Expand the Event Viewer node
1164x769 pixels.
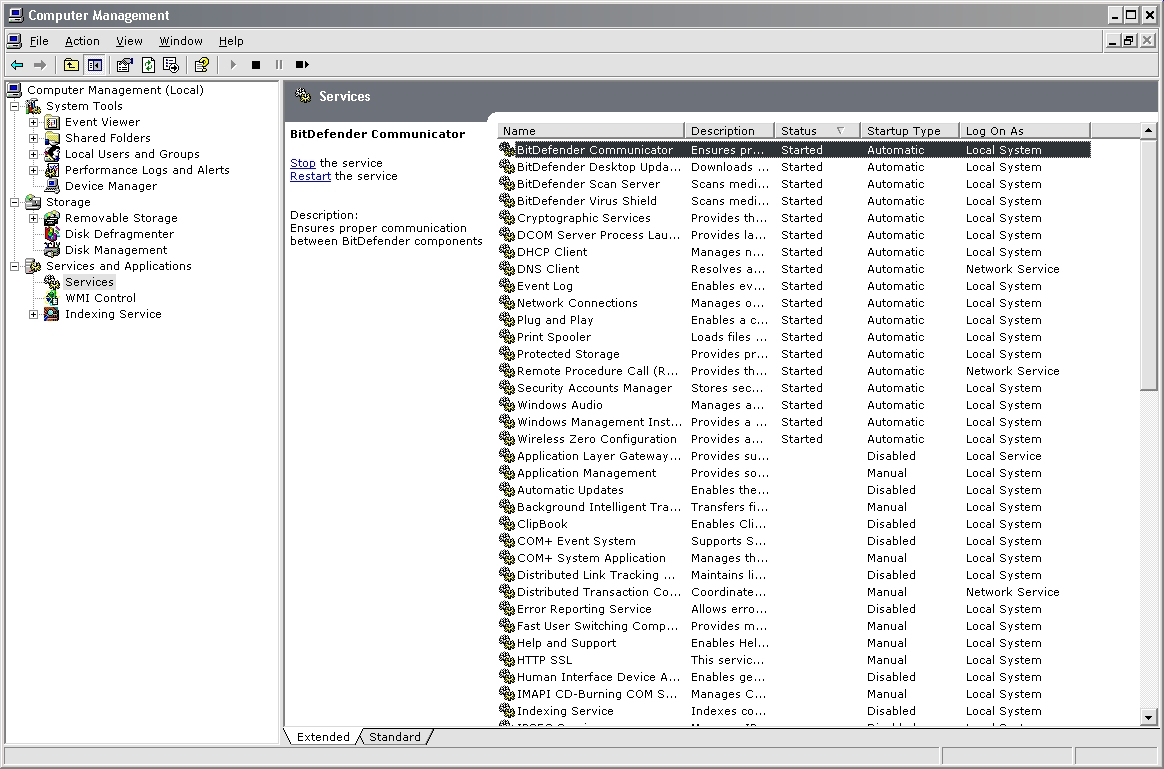[33, 122]
